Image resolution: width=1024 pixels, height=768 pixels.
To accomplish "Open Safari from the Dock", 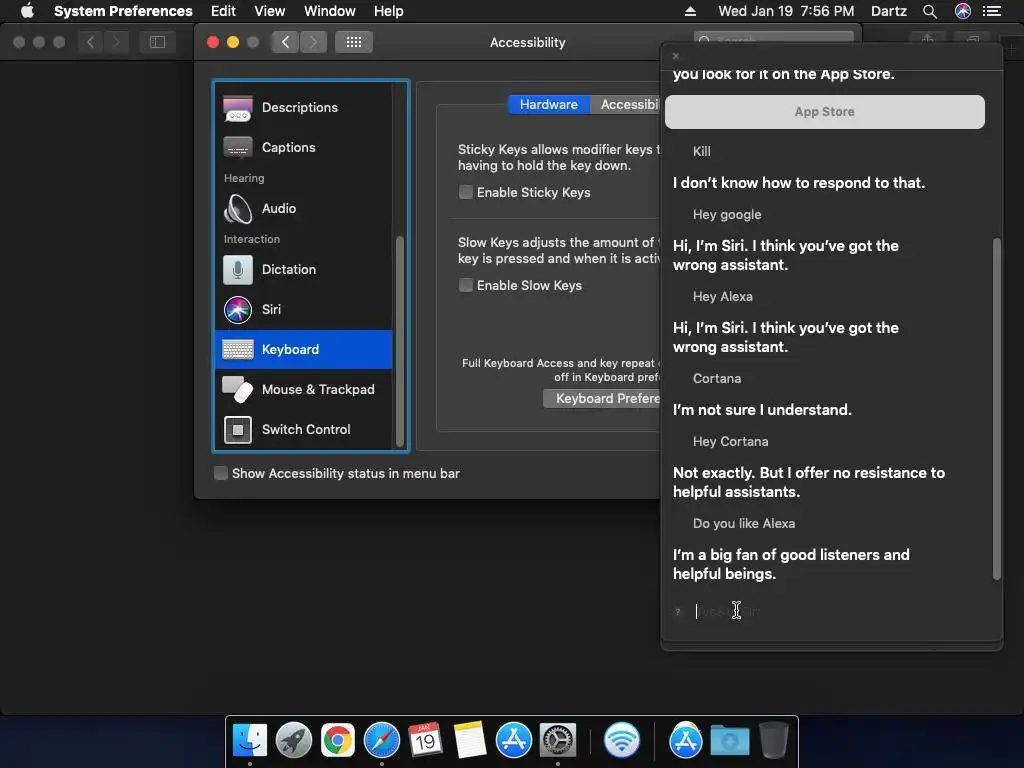I will pos(382,740).
